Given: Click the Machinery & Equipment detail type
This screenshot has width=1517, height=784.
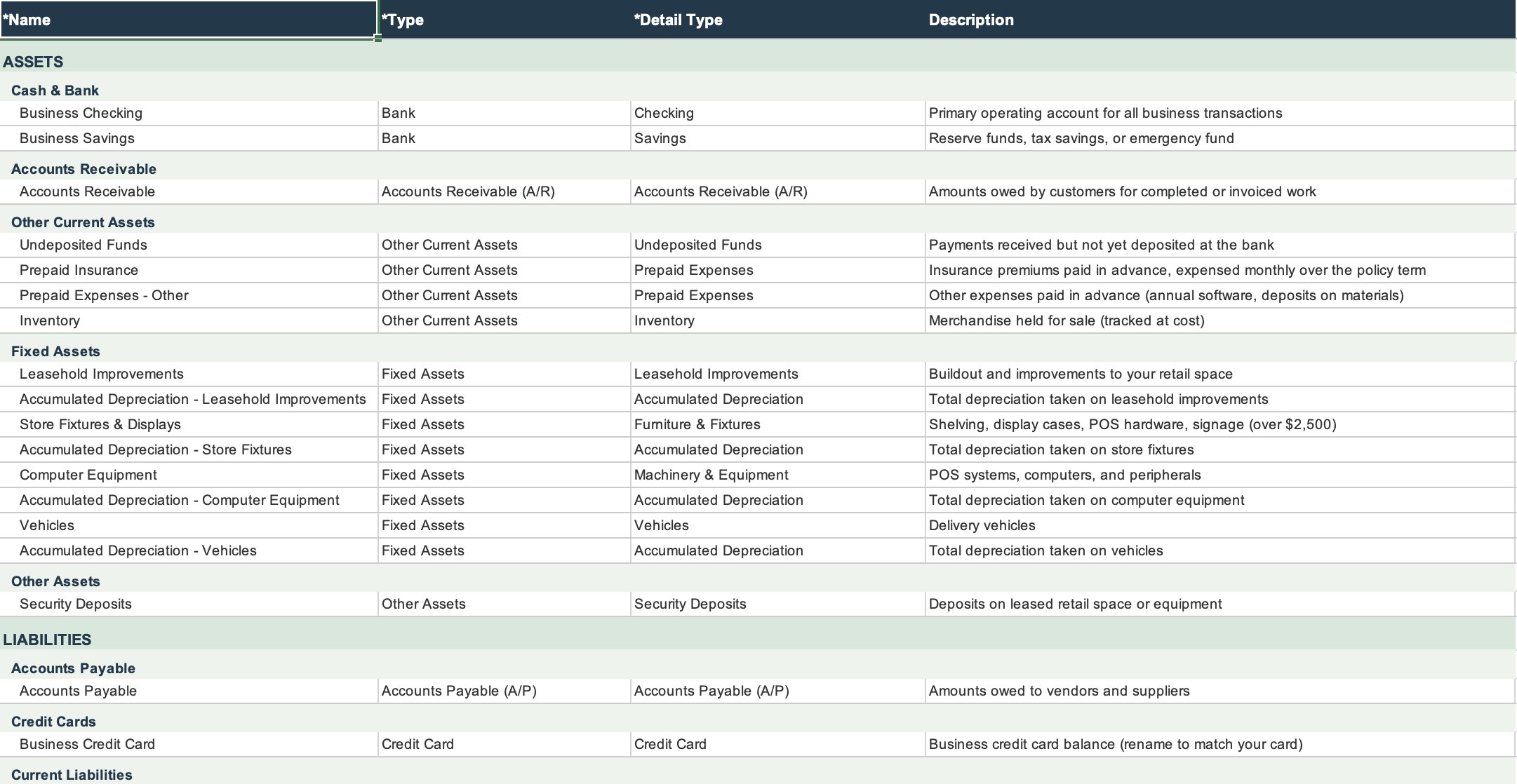Looking at the screenshot, I should [x=778, y=475].
